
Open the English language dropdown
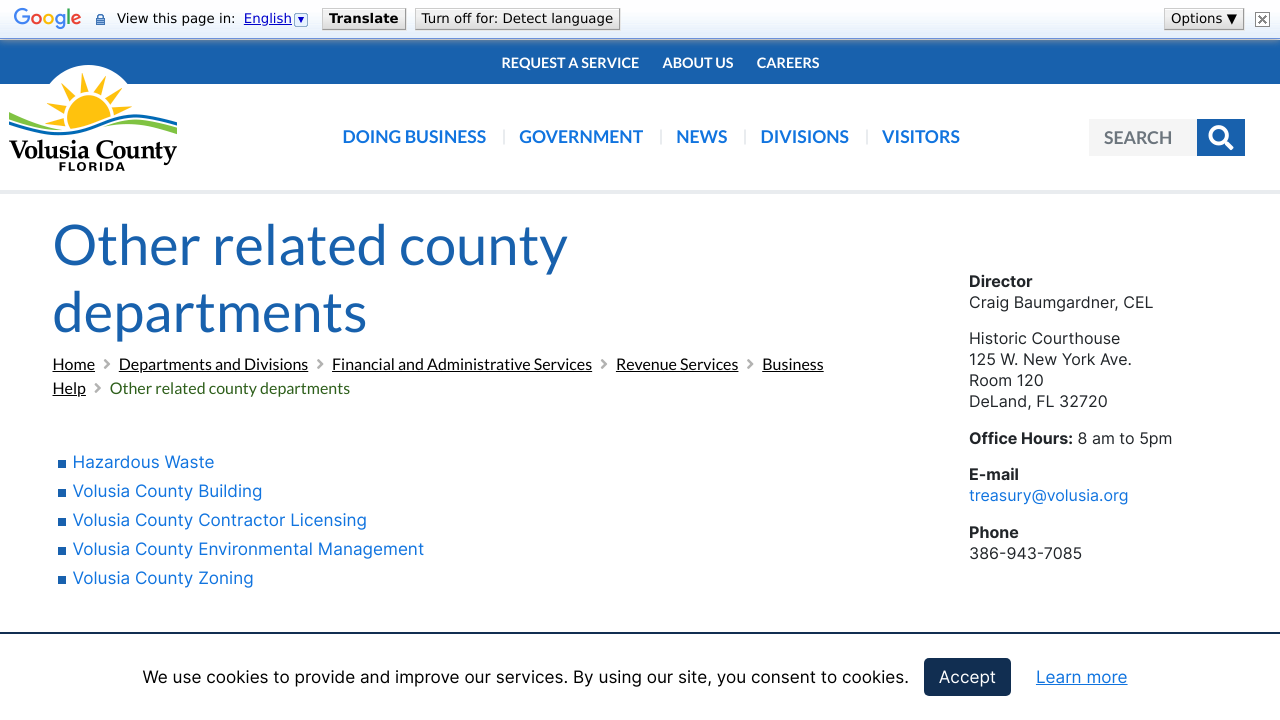coord(275,19)
